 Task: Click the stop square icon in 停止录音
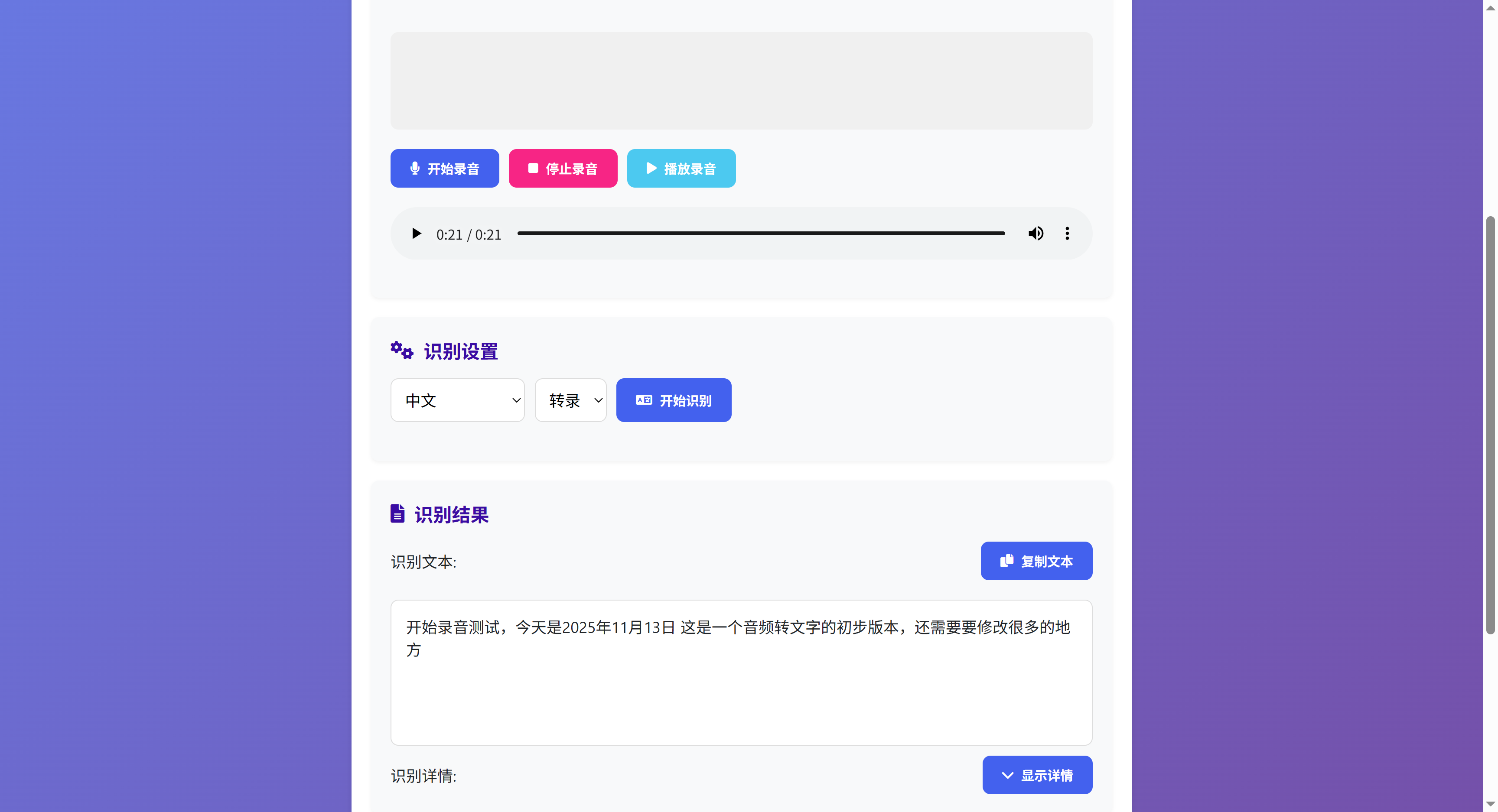pyautogui.click(x=533, y=168)
